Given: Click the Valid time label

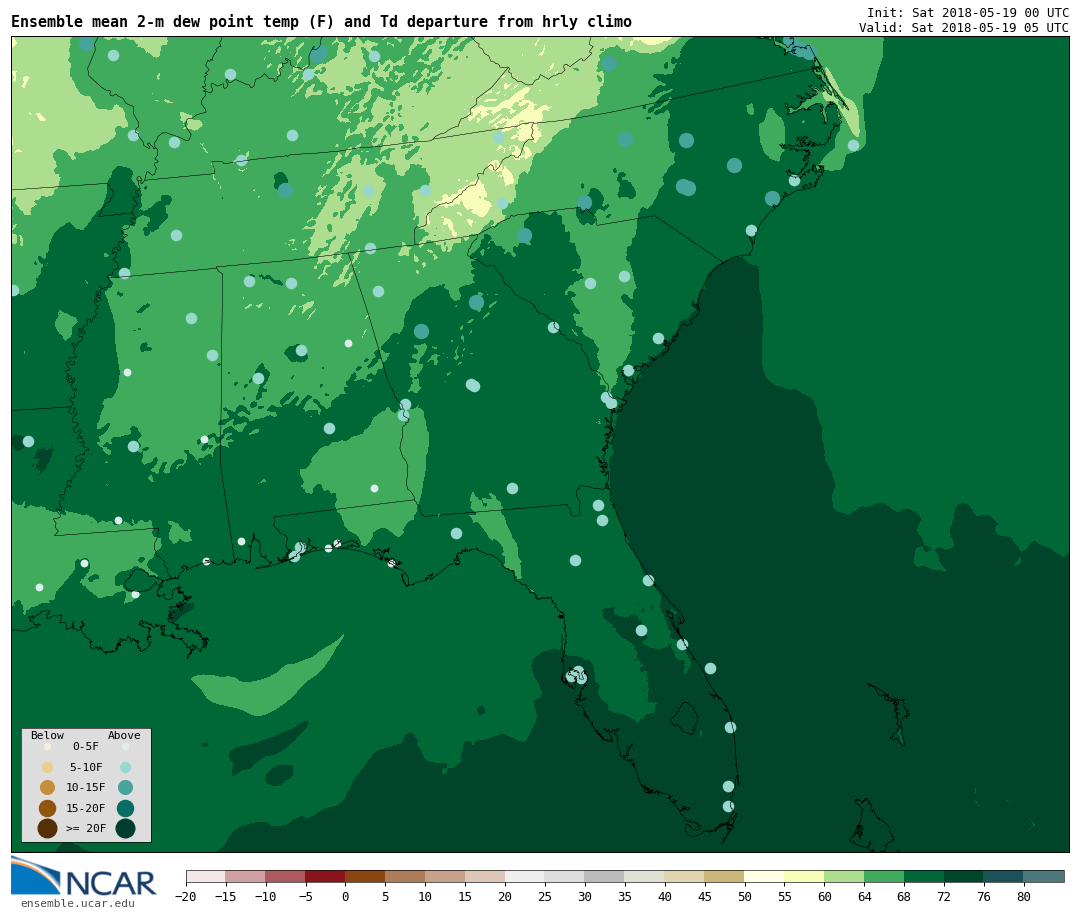Looking at the screenshot, I should [x=963, y=28].
